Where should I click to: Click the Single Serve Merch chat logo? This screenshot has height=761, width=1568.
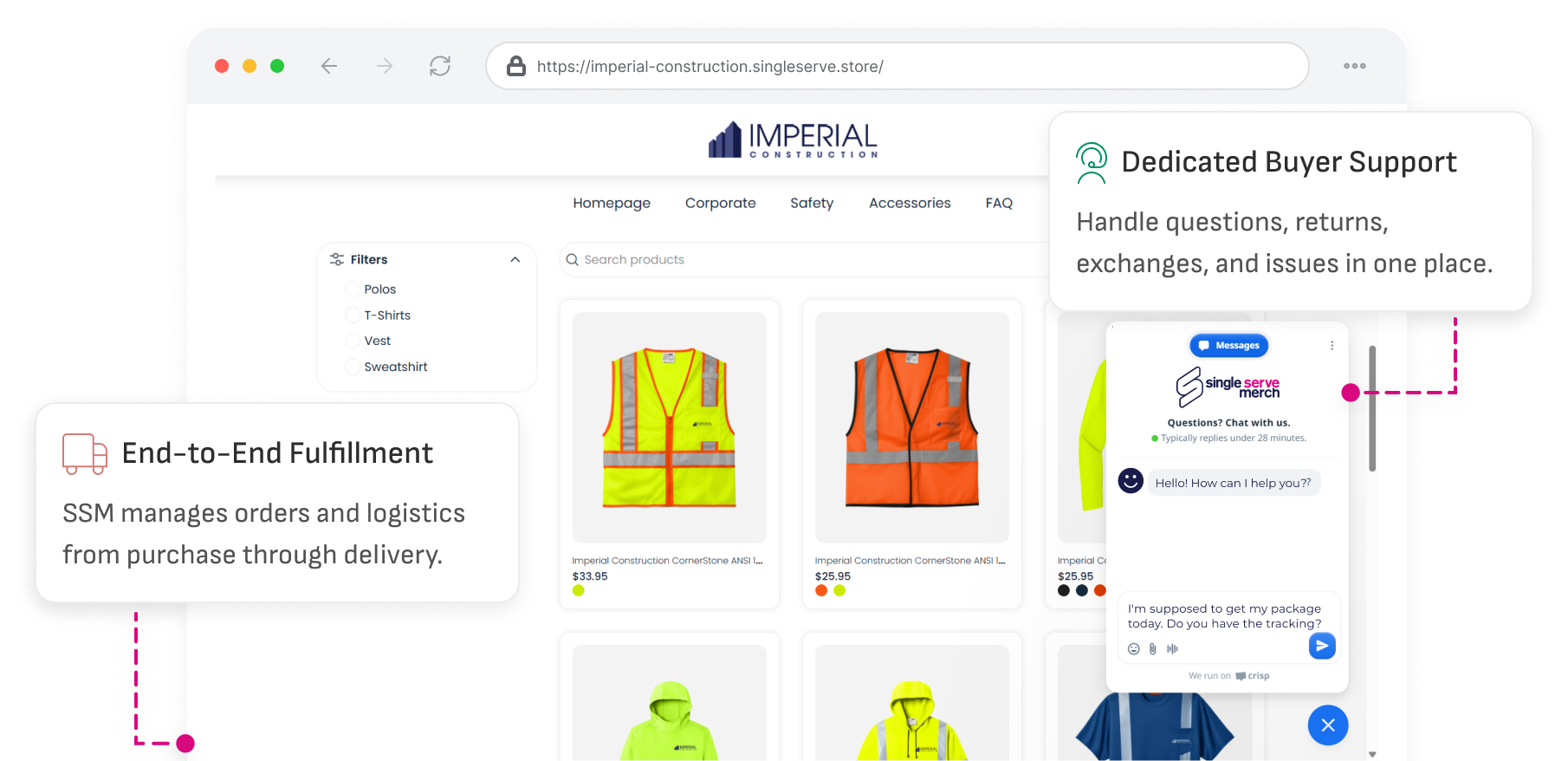click(x=1228, y=387)
